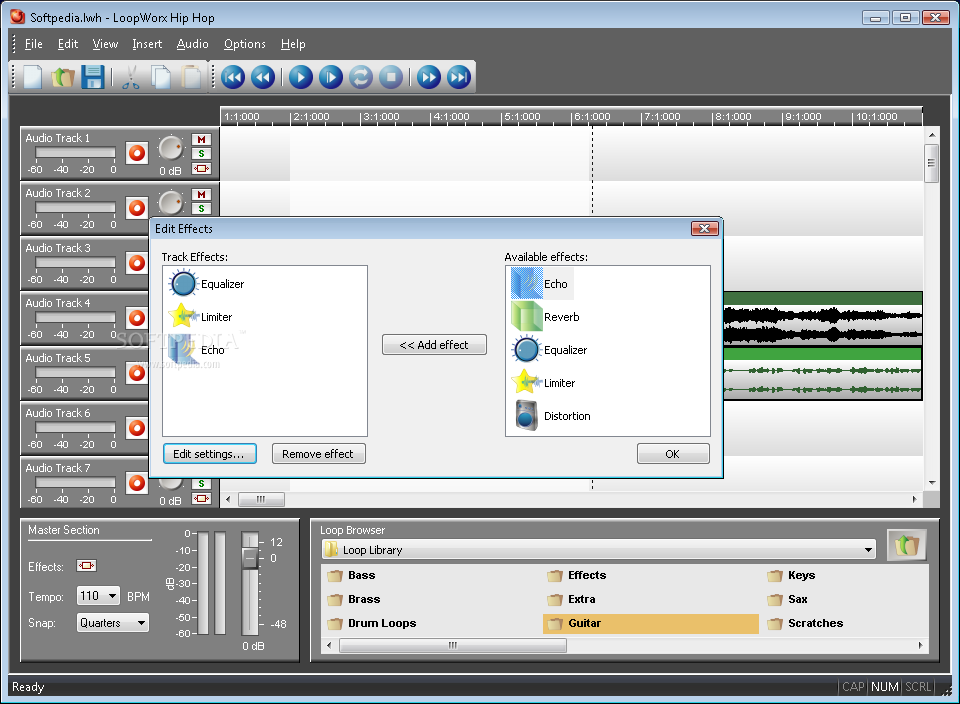
Task: Click the Edit settings... button
Action: 209,454
